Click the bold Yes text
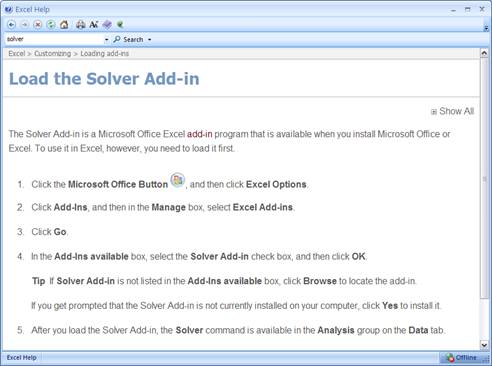Screen dimensions: 492x366 [x=390, y=306]
